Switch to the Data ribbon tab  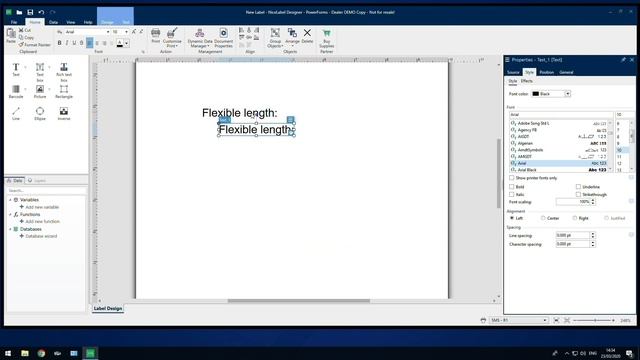pyautogui.click(x=53, y=22)
